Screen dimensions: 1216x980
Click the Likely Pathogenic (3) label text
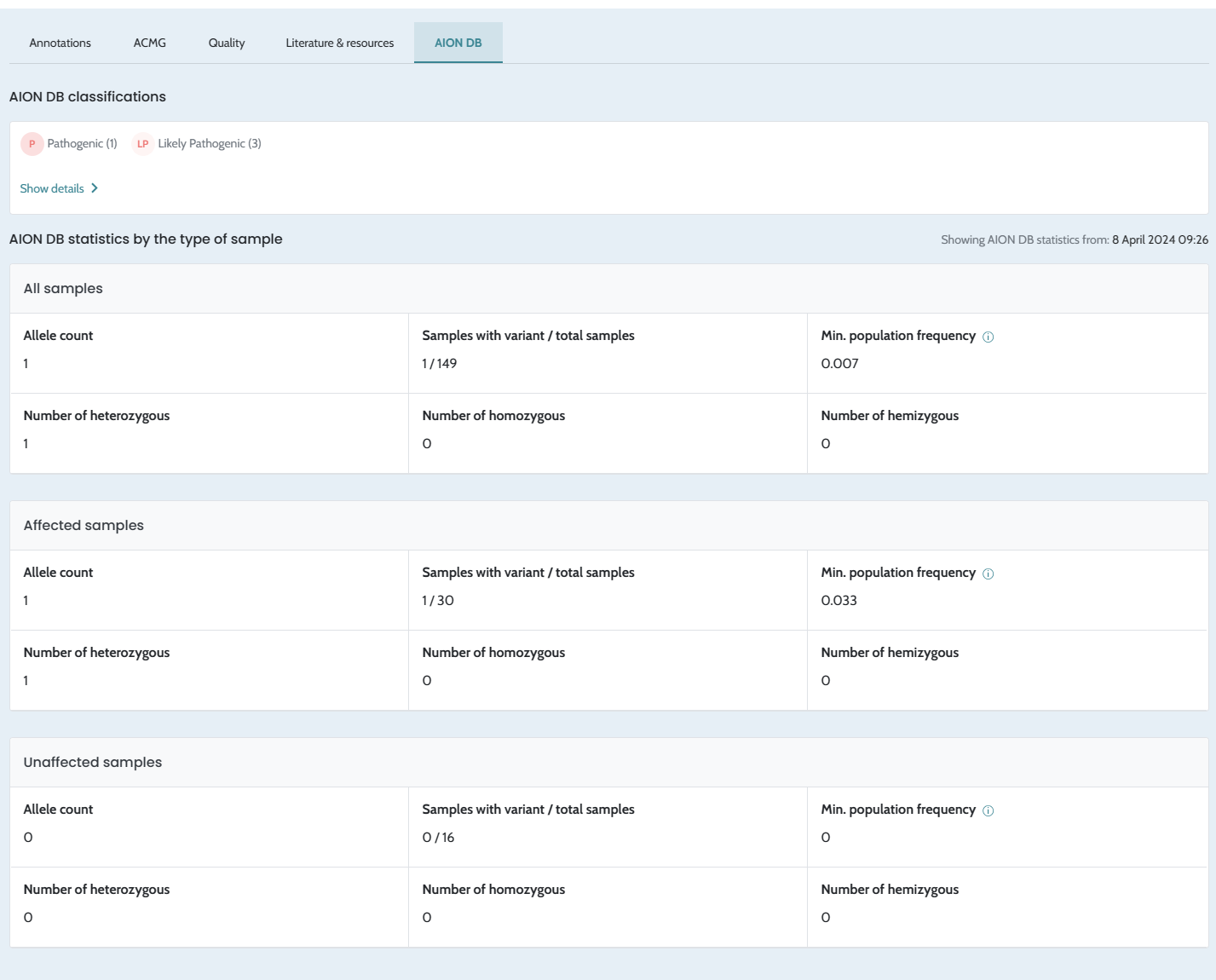pos(210,144)
